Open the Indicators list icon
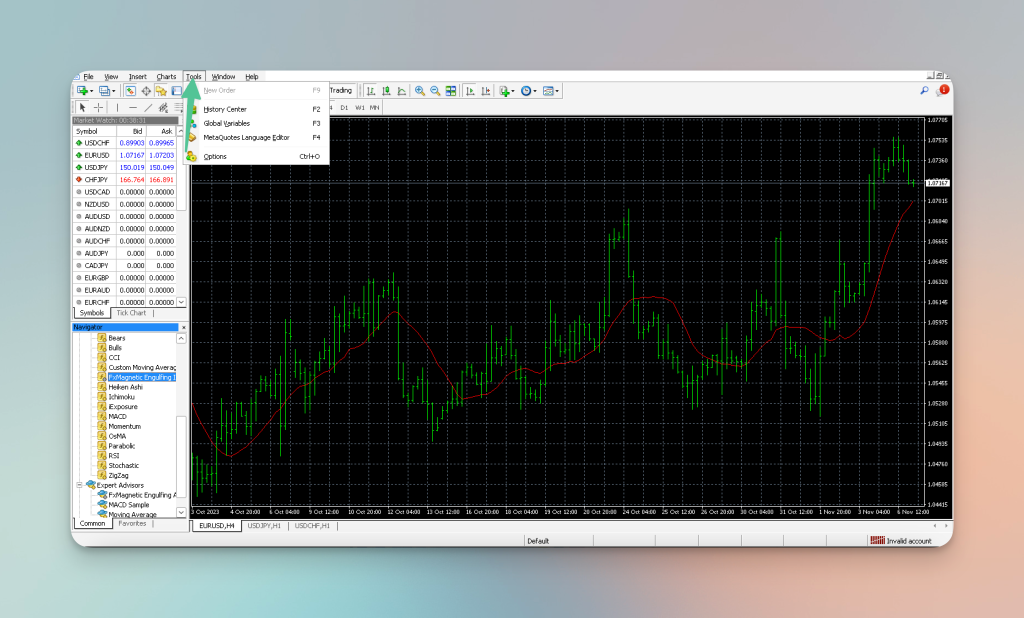This screenshot has height=618, width=1024. 502,91
